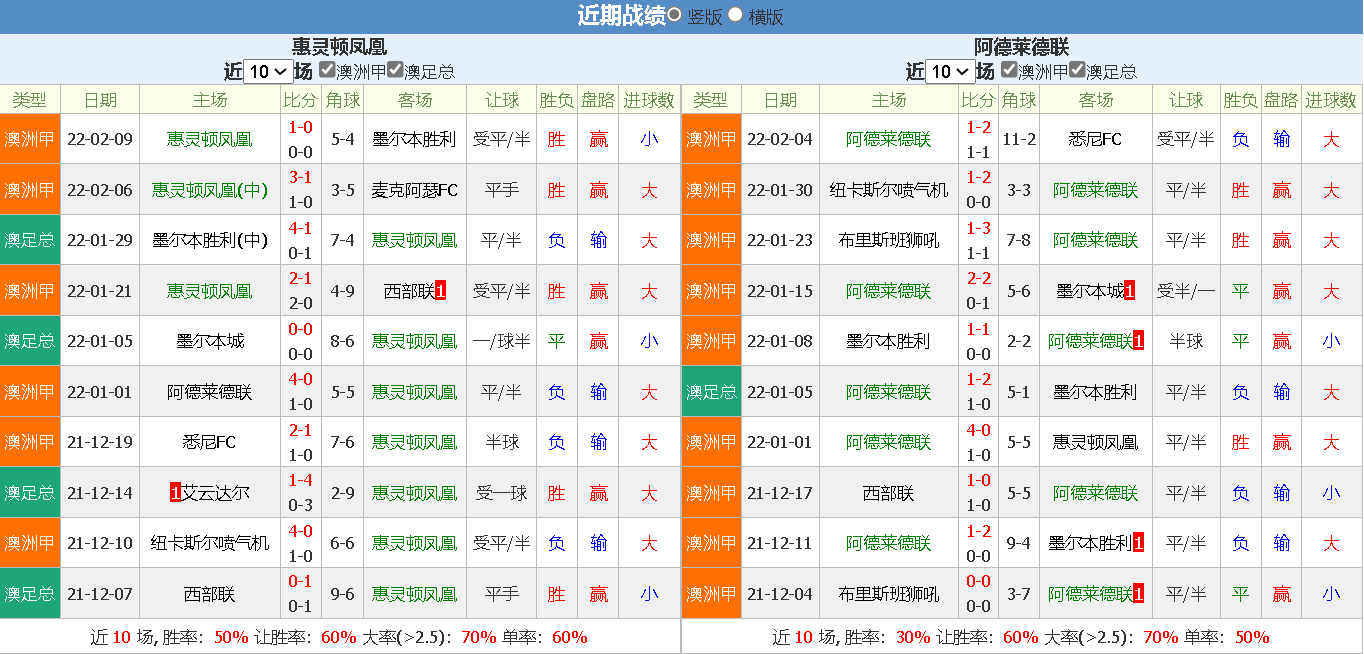
Task: Click the 澳足总 type cell on 21-12-07
Action: (29, 594)
